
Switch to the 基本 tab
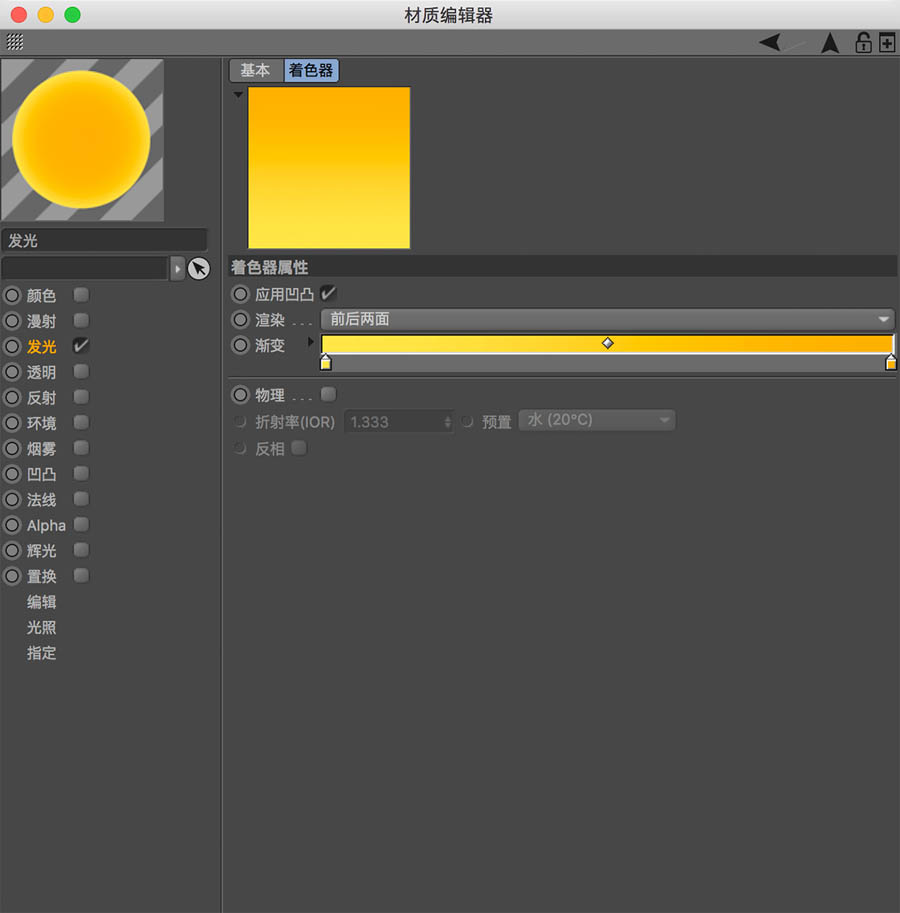pyautogui.click(x=255, y=70)
